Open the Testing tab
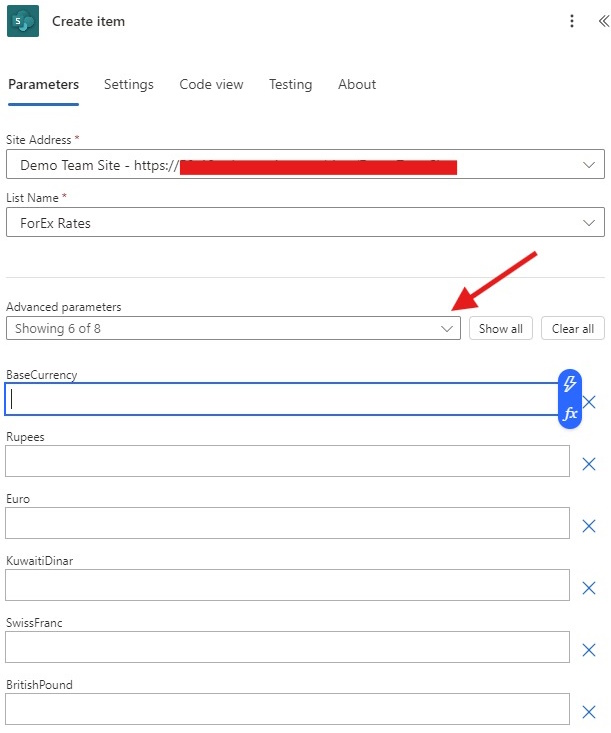The width and height of the screenshot is (611, 733). (290, 85)
